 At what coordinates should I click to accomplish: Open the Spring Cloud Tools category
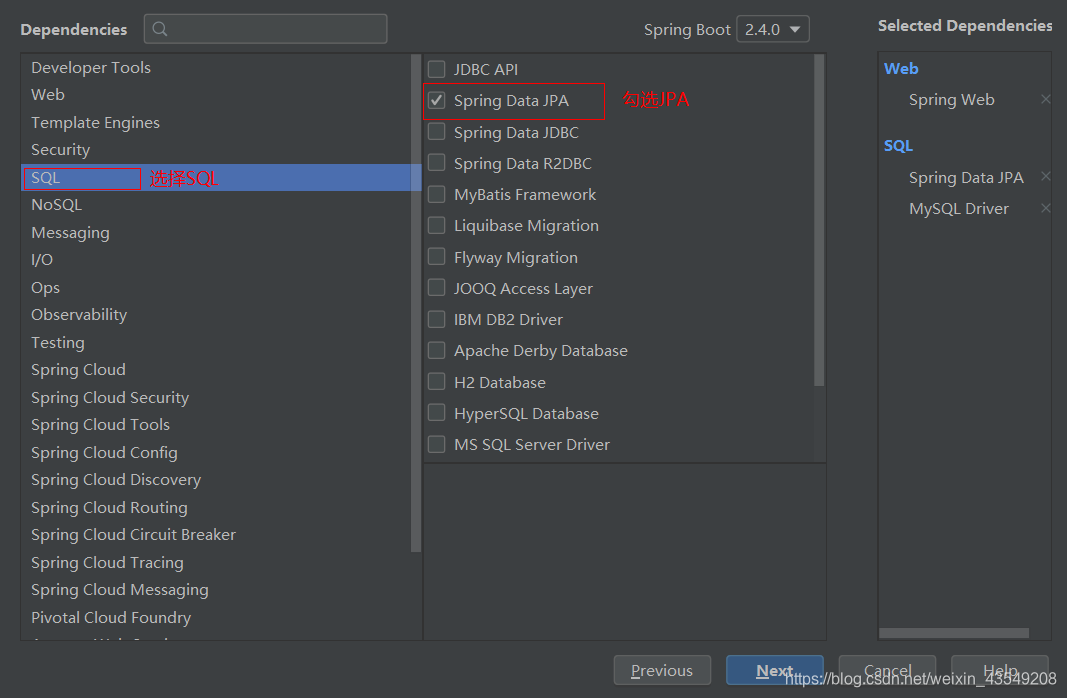pyautogui.click(x=216, y=425)
